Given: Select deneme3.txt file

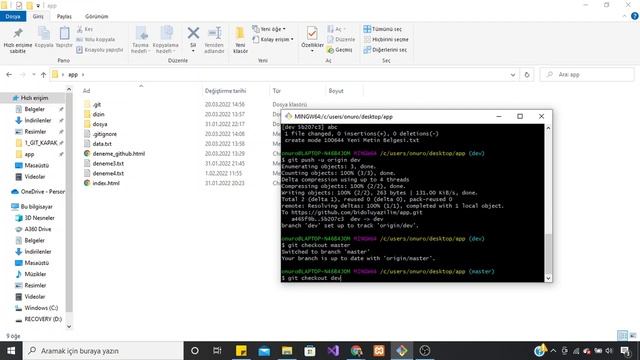Looking at the screenshot, I should coord(108,163).
